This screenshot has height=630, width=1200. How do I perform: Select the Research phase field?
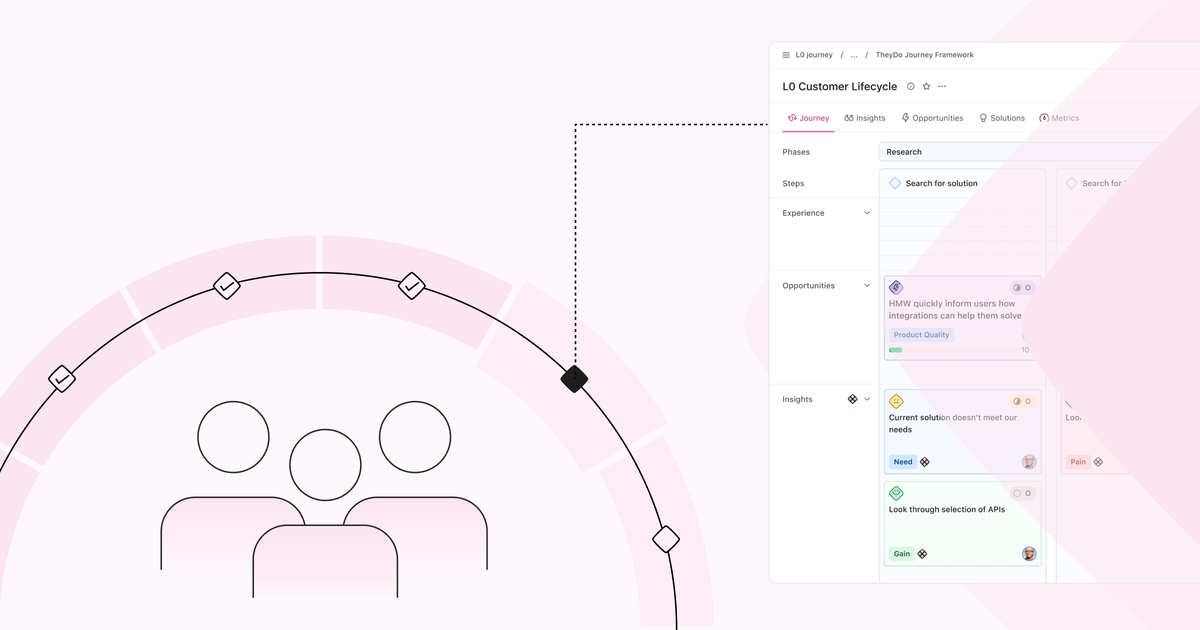(1039, 152)
